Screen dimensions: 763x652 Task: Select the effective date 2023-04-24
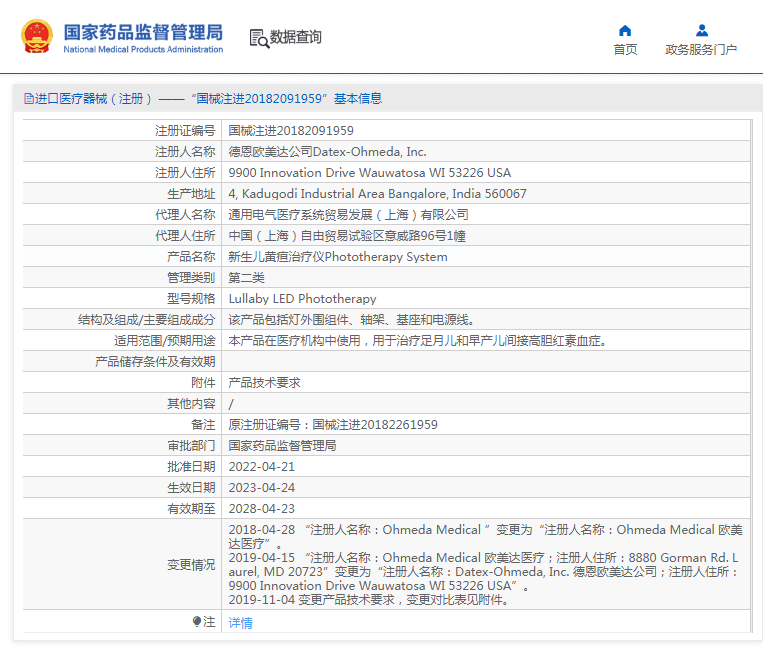262,488
